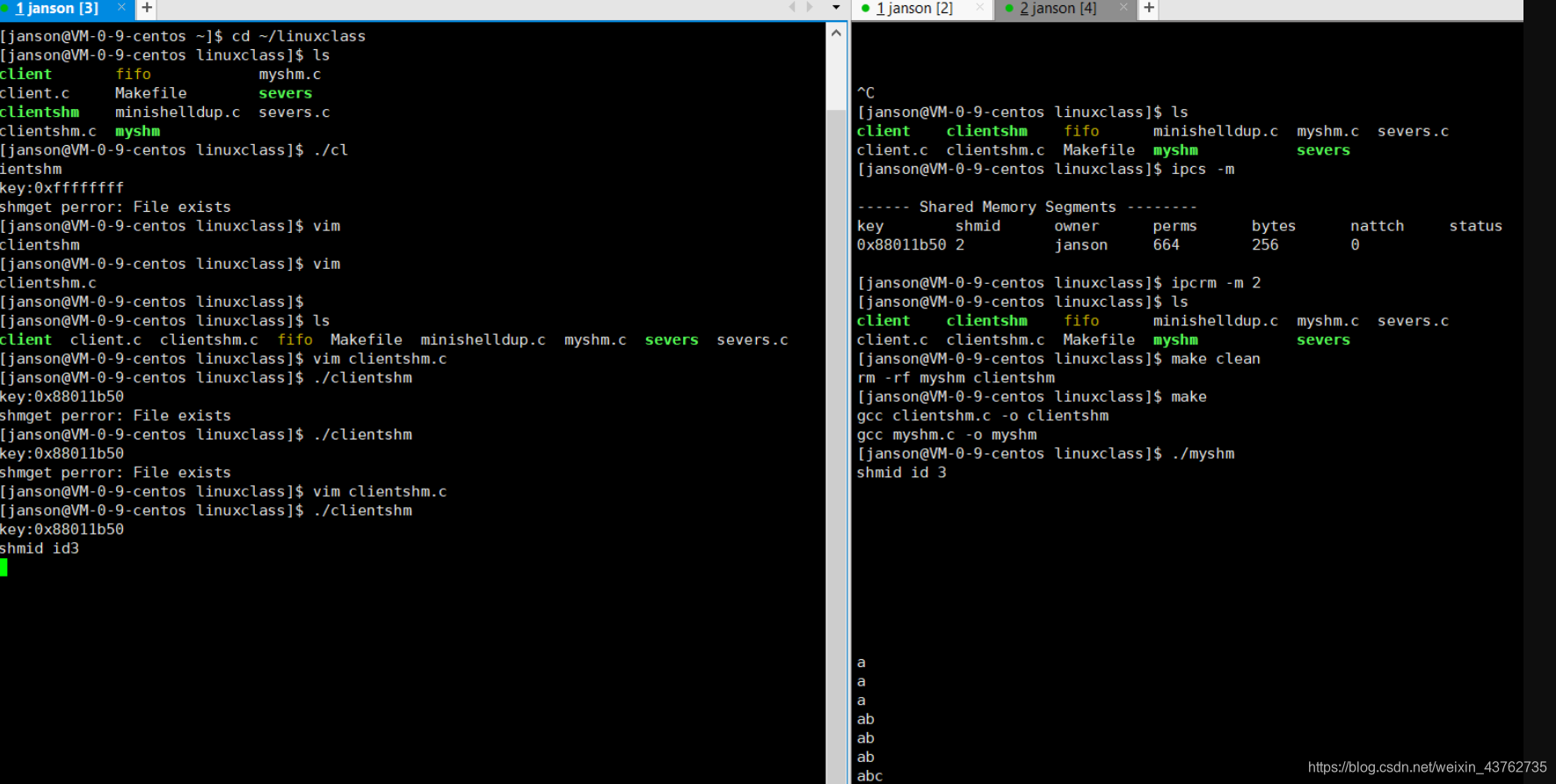Click the '256' bytes value

(x=1265, y=245)
